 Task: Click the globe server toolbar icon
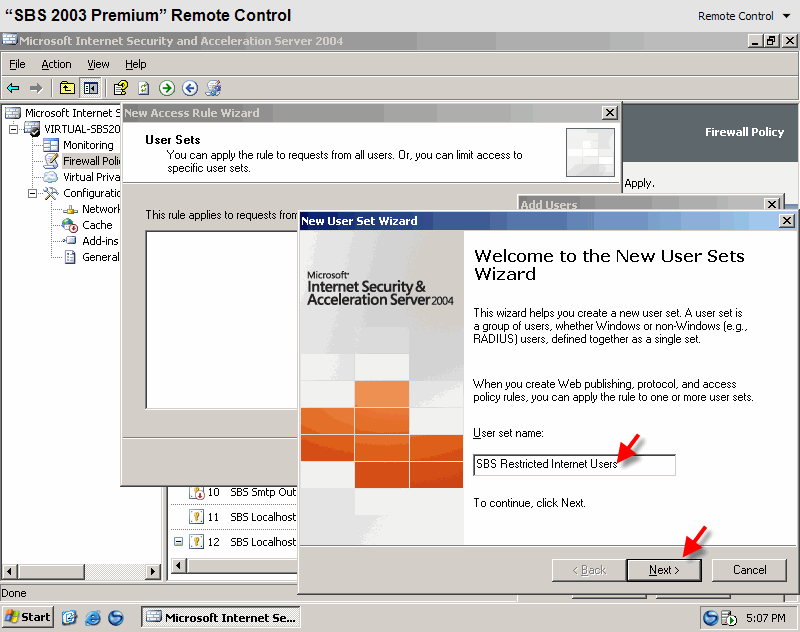(x=213, y=88)
